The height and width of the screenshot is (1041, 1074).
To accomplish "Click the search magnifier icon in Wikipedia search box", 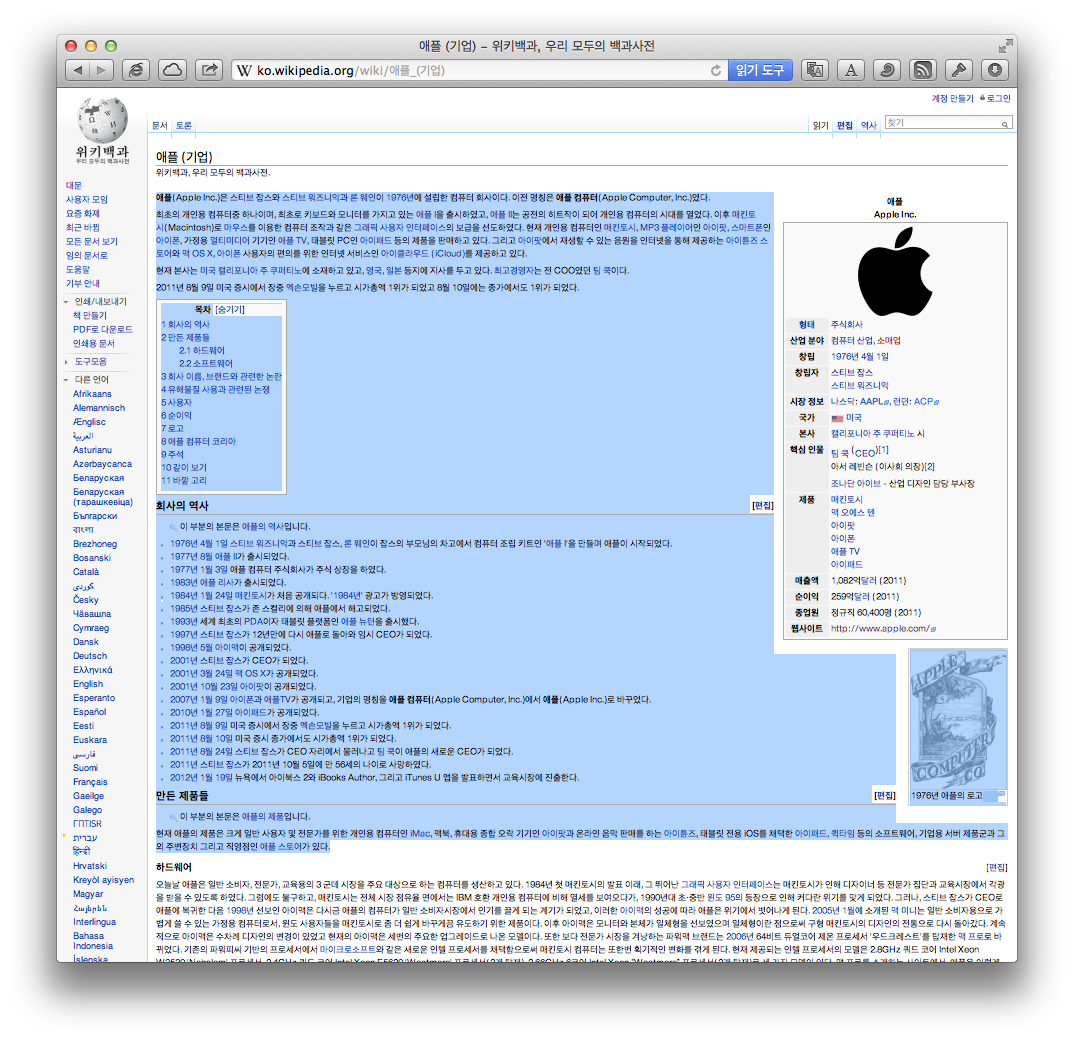I will (1005, 124).
